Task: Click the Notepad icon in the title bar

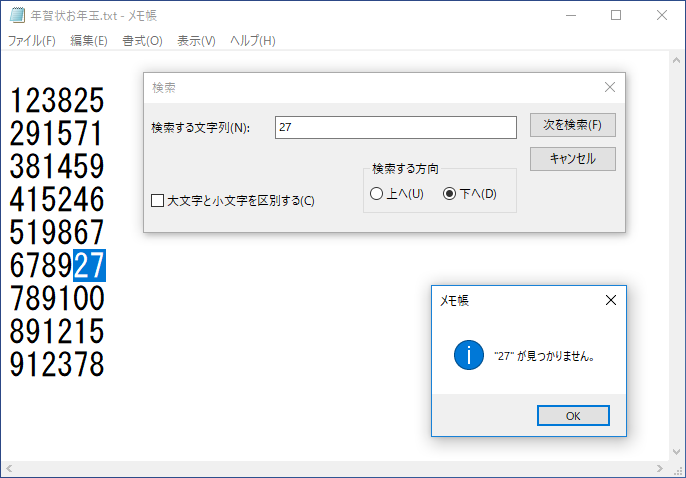Action: click(15, 15)
